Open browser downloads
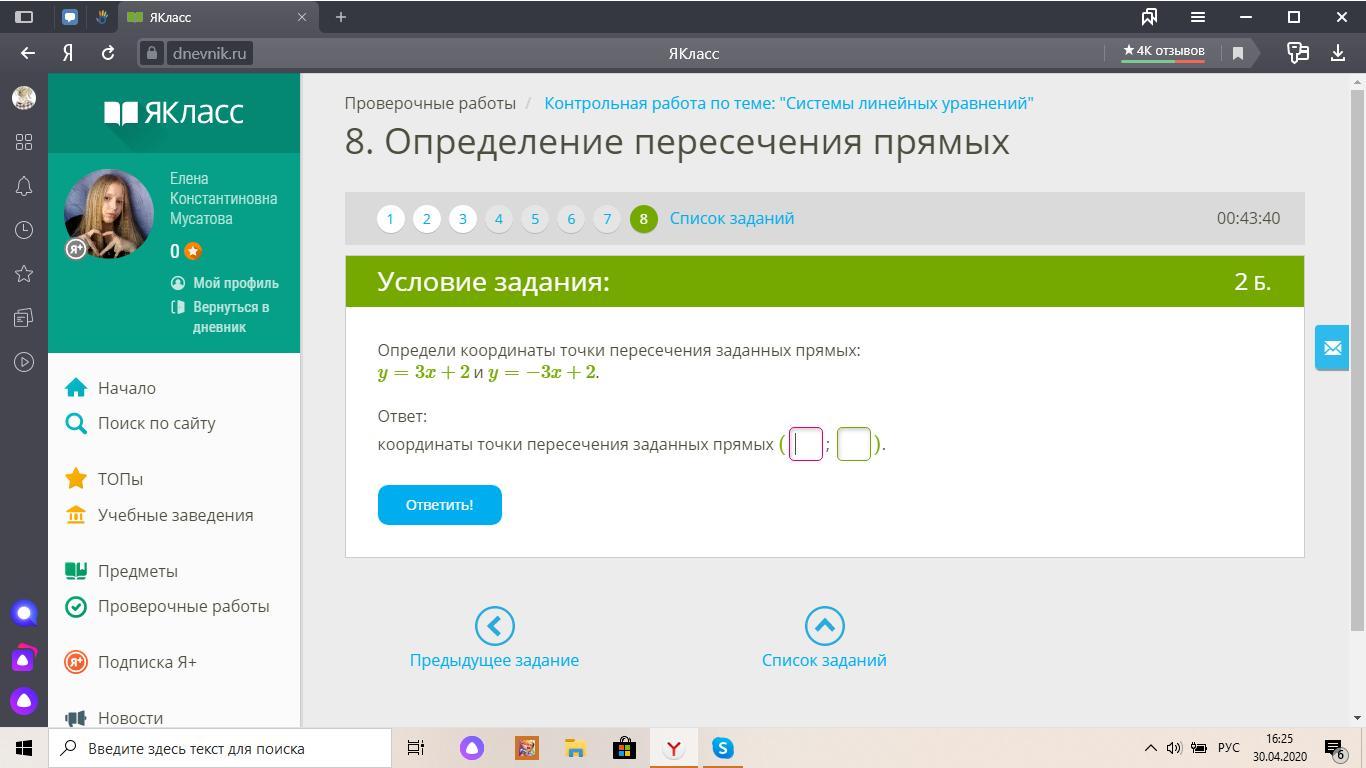The width and height of the screenshot is (1366, 768). click(1338, 53)
